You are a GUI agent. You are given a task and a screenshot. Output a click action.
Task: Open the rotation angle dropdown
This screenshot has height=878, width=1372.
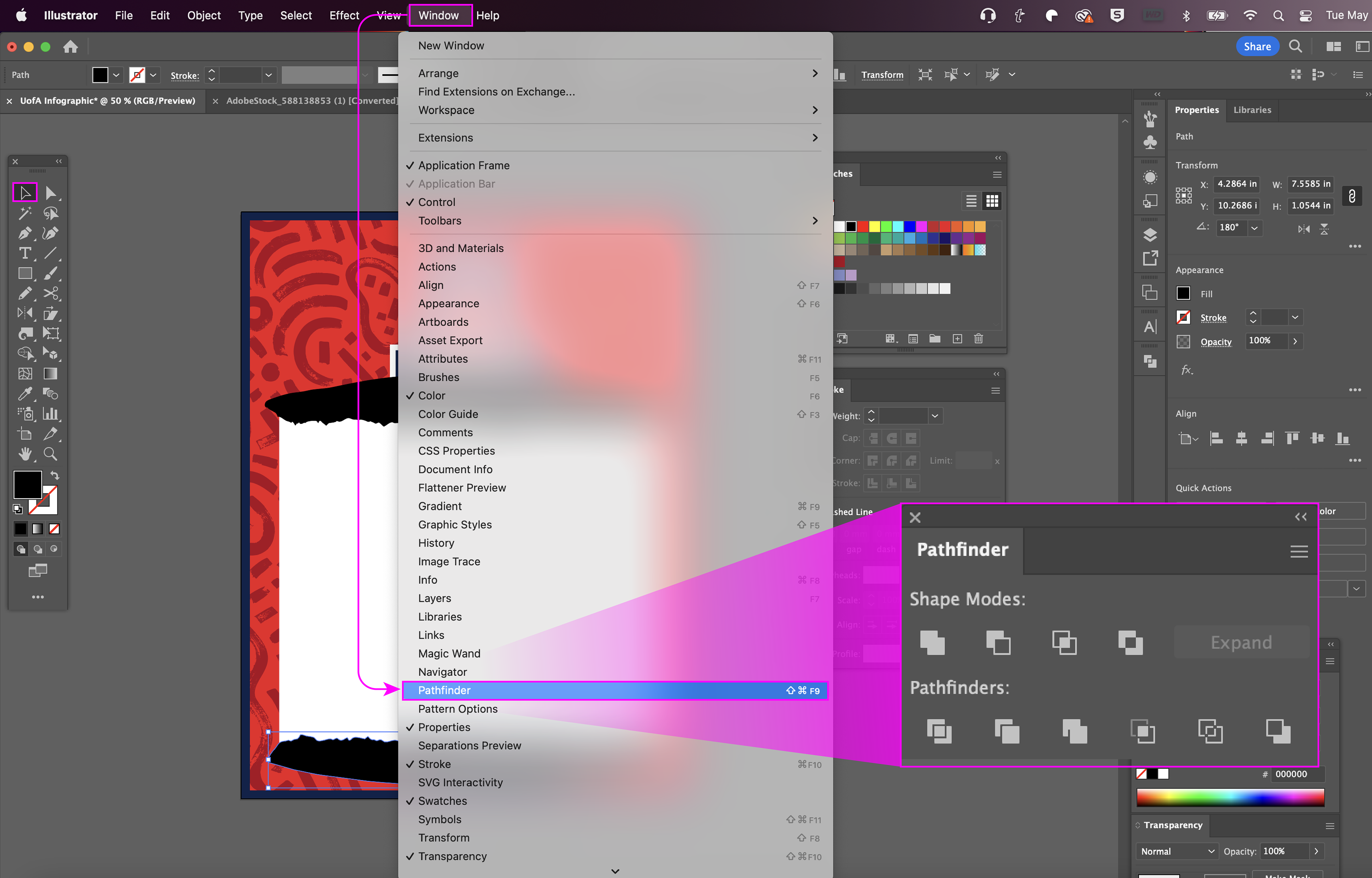click(1255, 228)
